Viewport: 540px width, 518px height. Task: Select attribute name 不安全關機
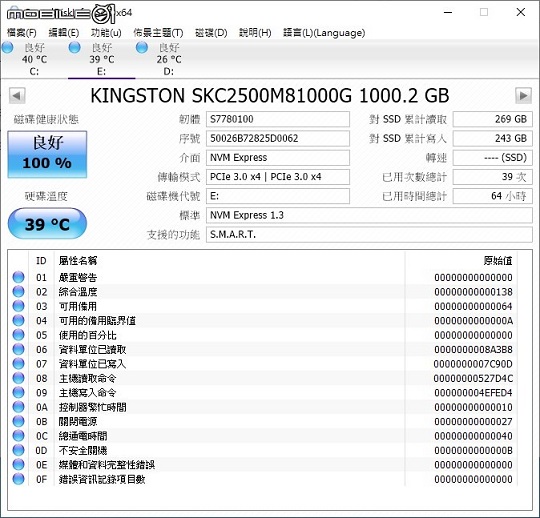83,450
